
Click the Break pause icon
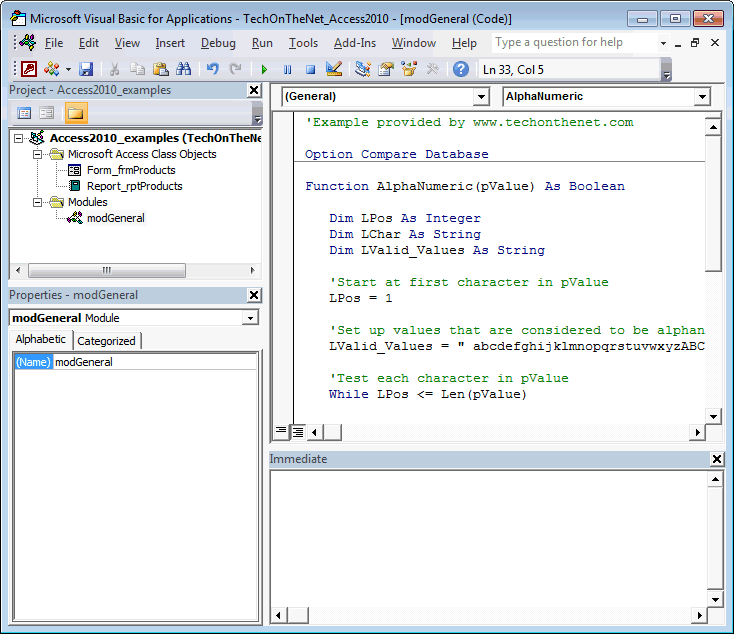tap(287, 70)
